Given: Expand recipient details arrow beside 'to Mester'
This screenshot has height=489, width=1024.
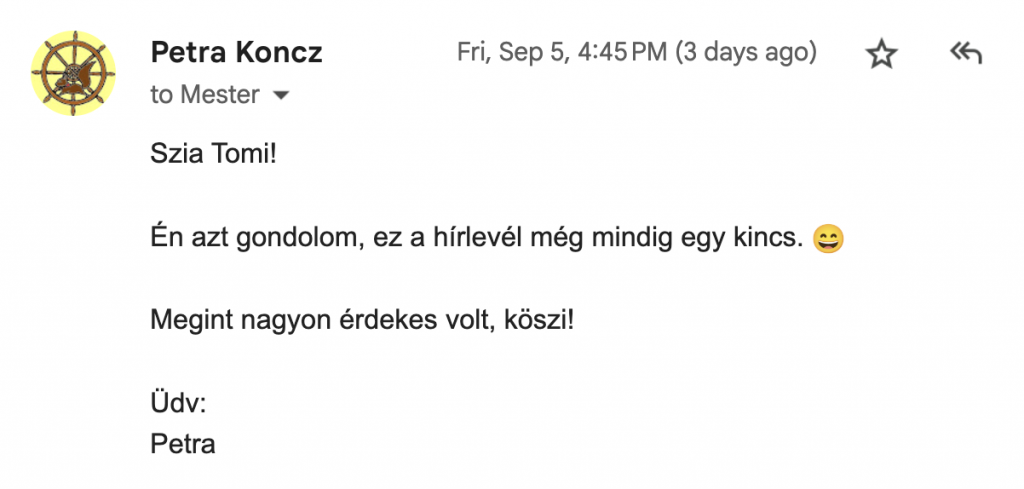Looking at the screenshot, I should click(x=281, y=96).
